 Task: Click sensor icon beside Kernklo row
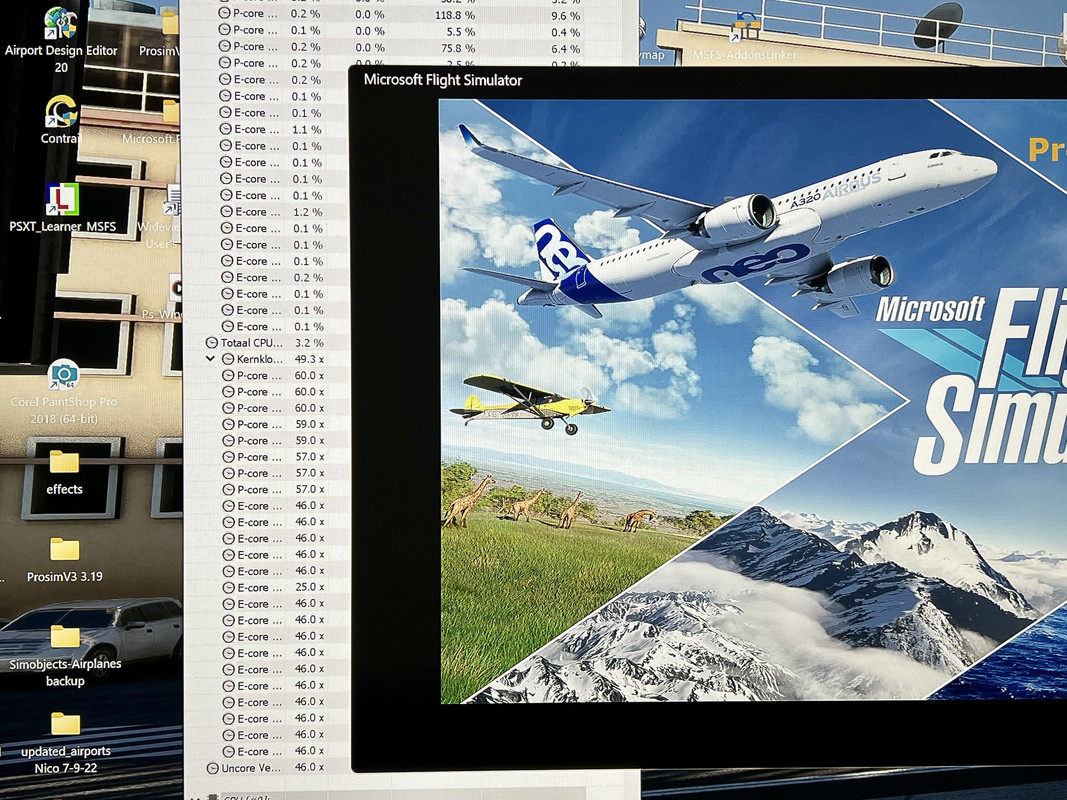(x=228, y=359)
